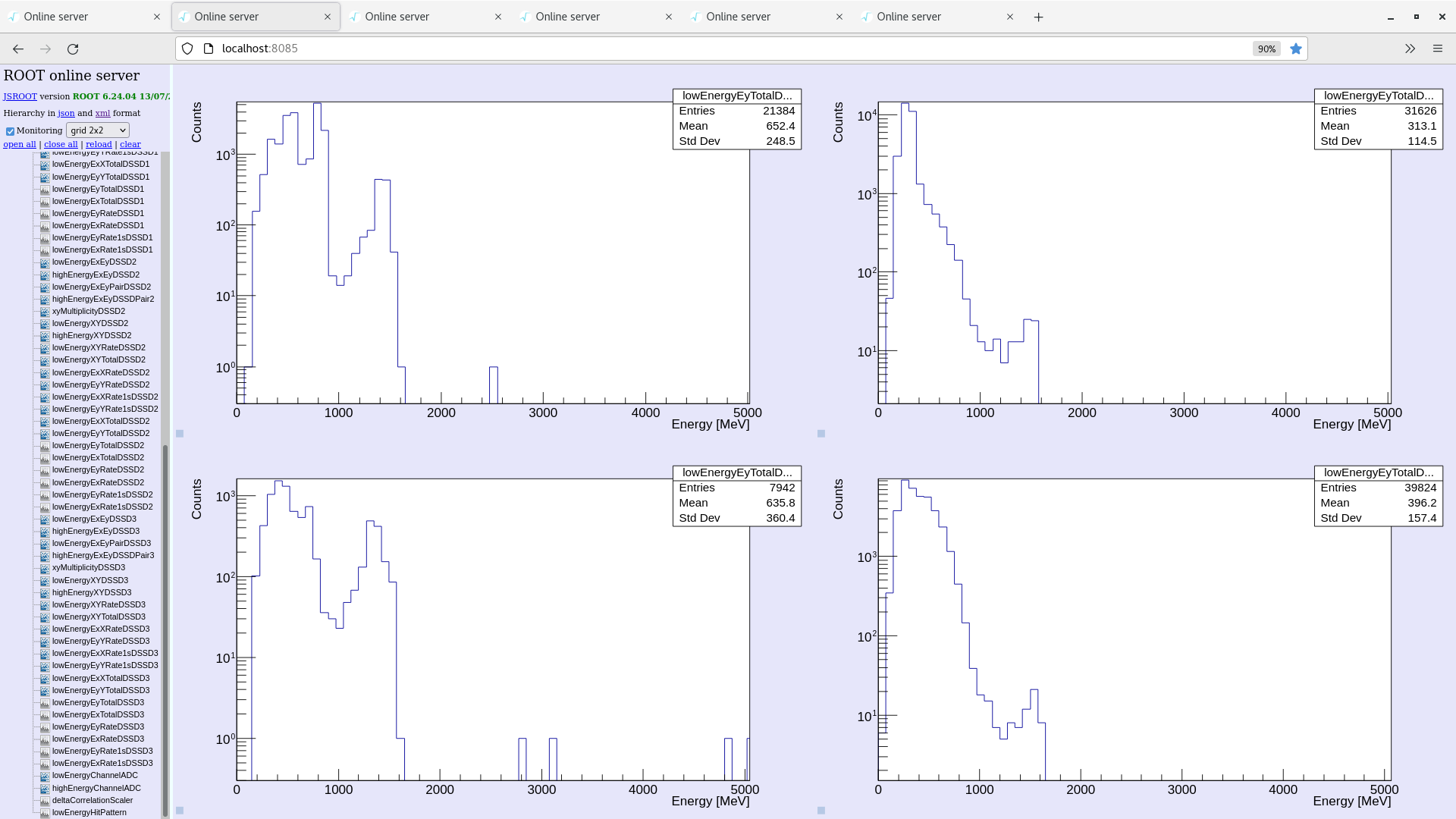The image size is (1456, 819).
Task: Open the grid 2x2 layout dropdown
Action: point(98,130)
